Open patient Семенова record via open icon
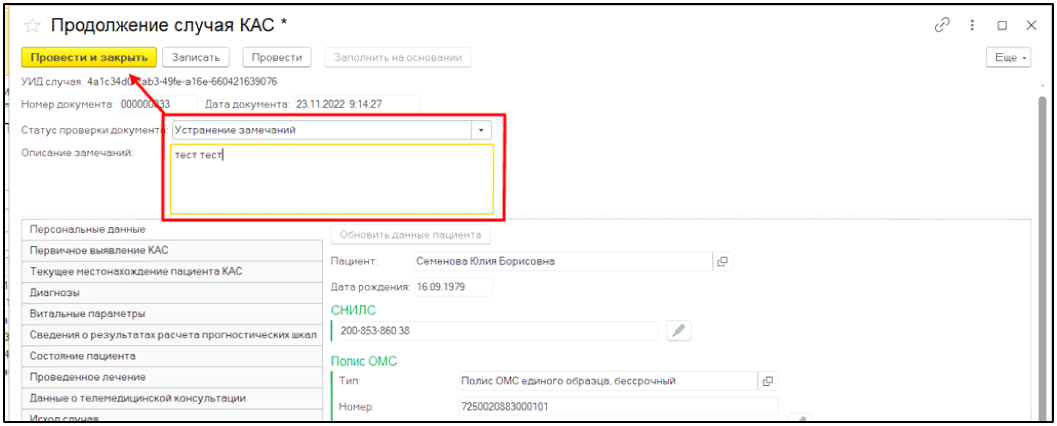The image size is (1057, 426). point(722,261)
